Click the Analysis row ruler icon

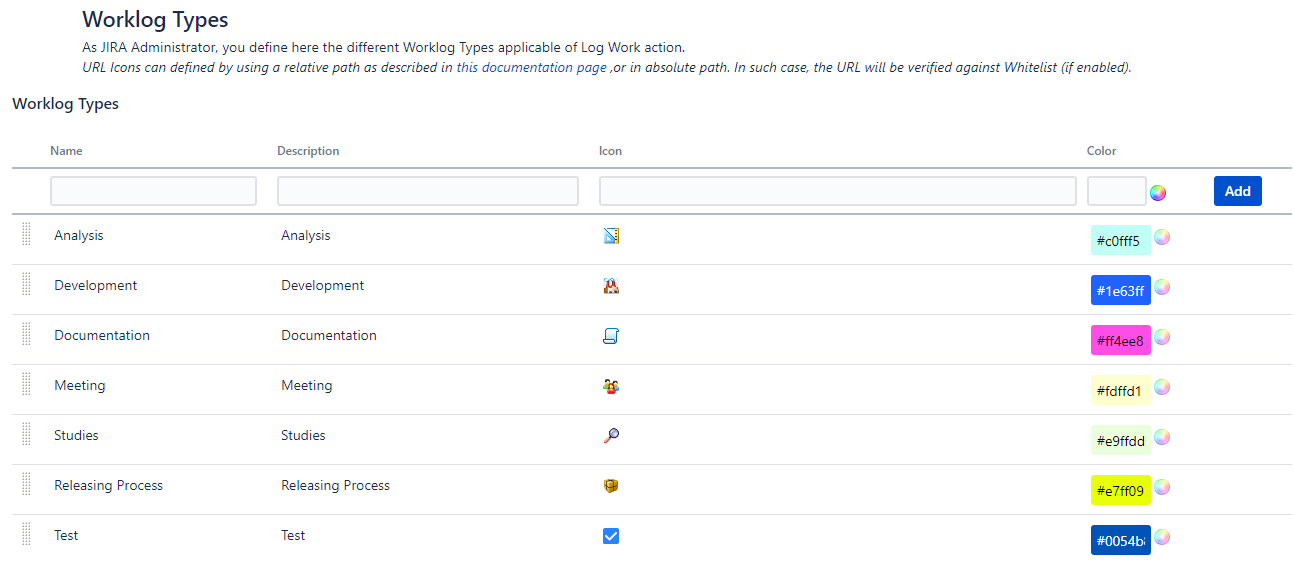click(x=611, y=236)
